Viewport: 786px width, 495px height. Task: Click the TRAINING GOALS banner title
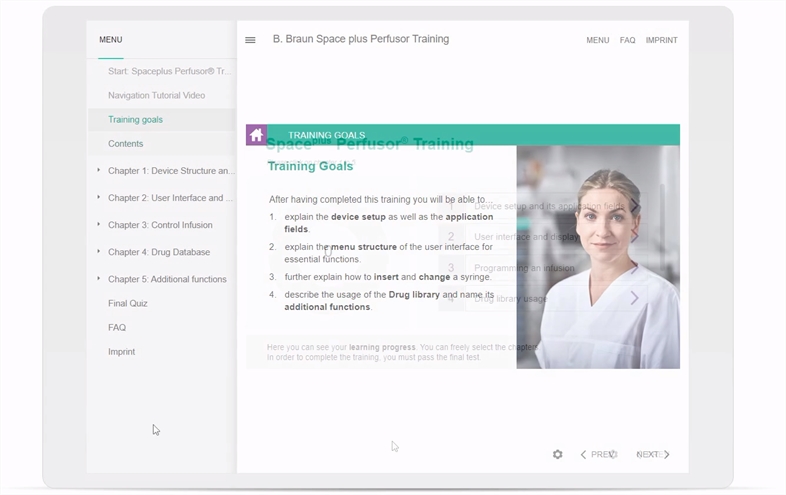point(326,135)
